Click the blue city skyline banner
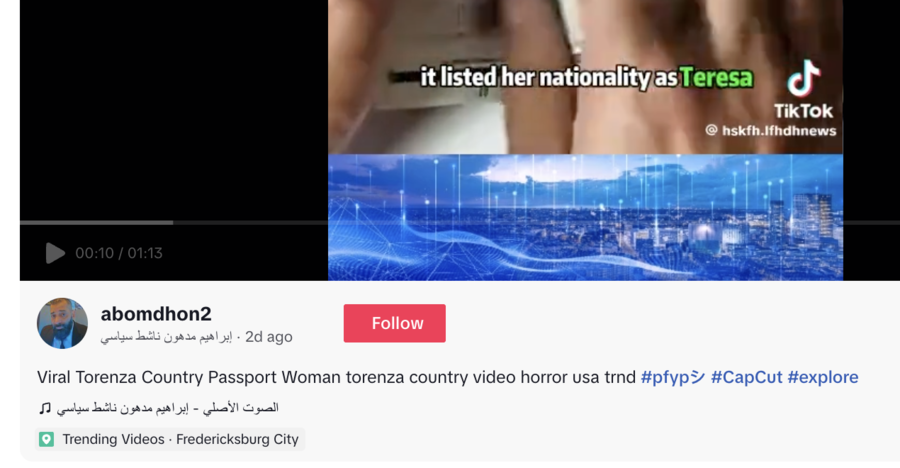 coord(585,217)
